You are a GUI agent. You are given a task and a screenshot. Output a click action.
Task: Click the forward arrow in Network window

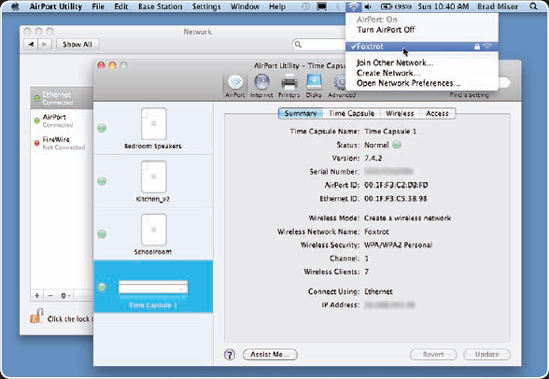pyautogui.click(x=44, y=44)
